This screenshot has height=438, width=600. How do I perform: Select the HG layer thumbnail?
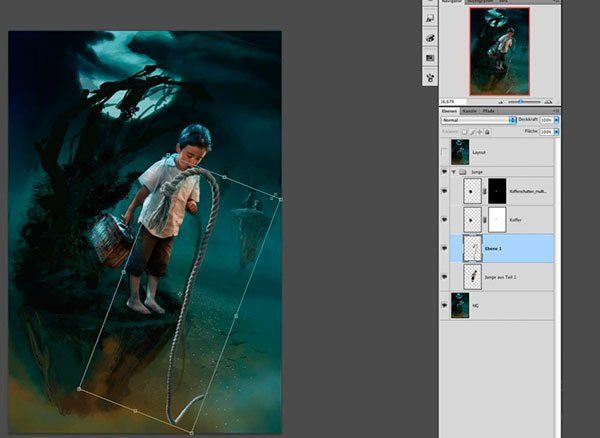[460, 306]
